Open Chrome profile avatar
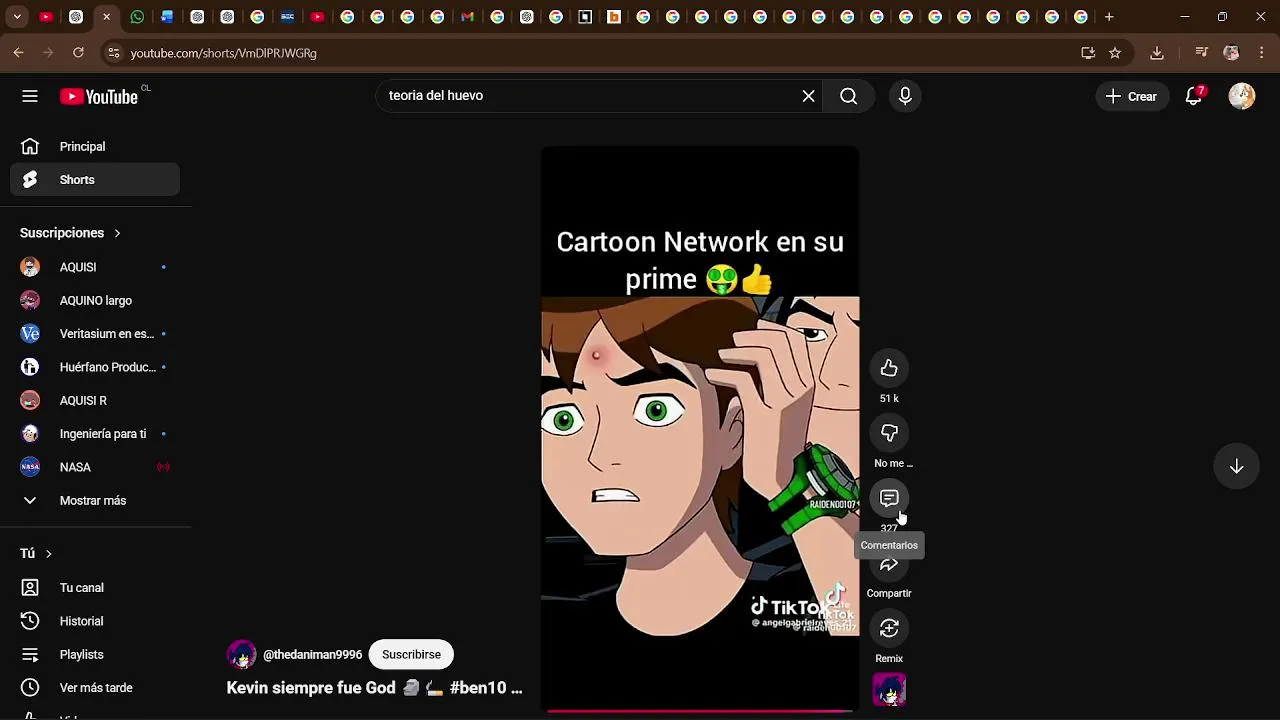 (1231, 53)
